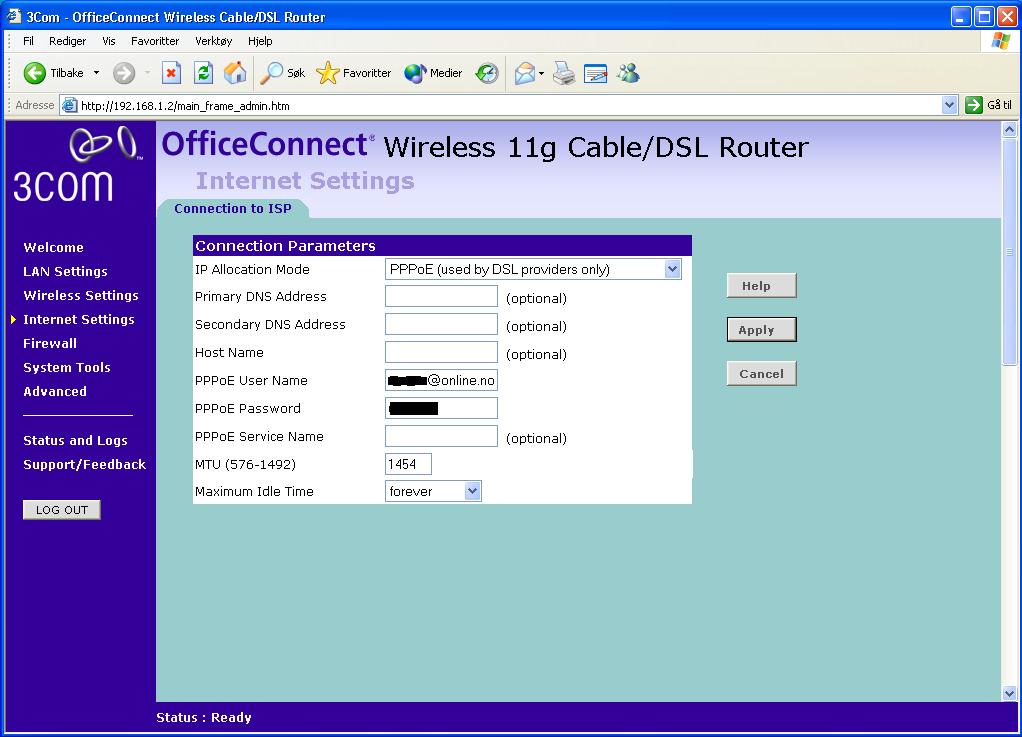
Task: Click the 'Connection Parameters' header
Action: pos(285,246)
